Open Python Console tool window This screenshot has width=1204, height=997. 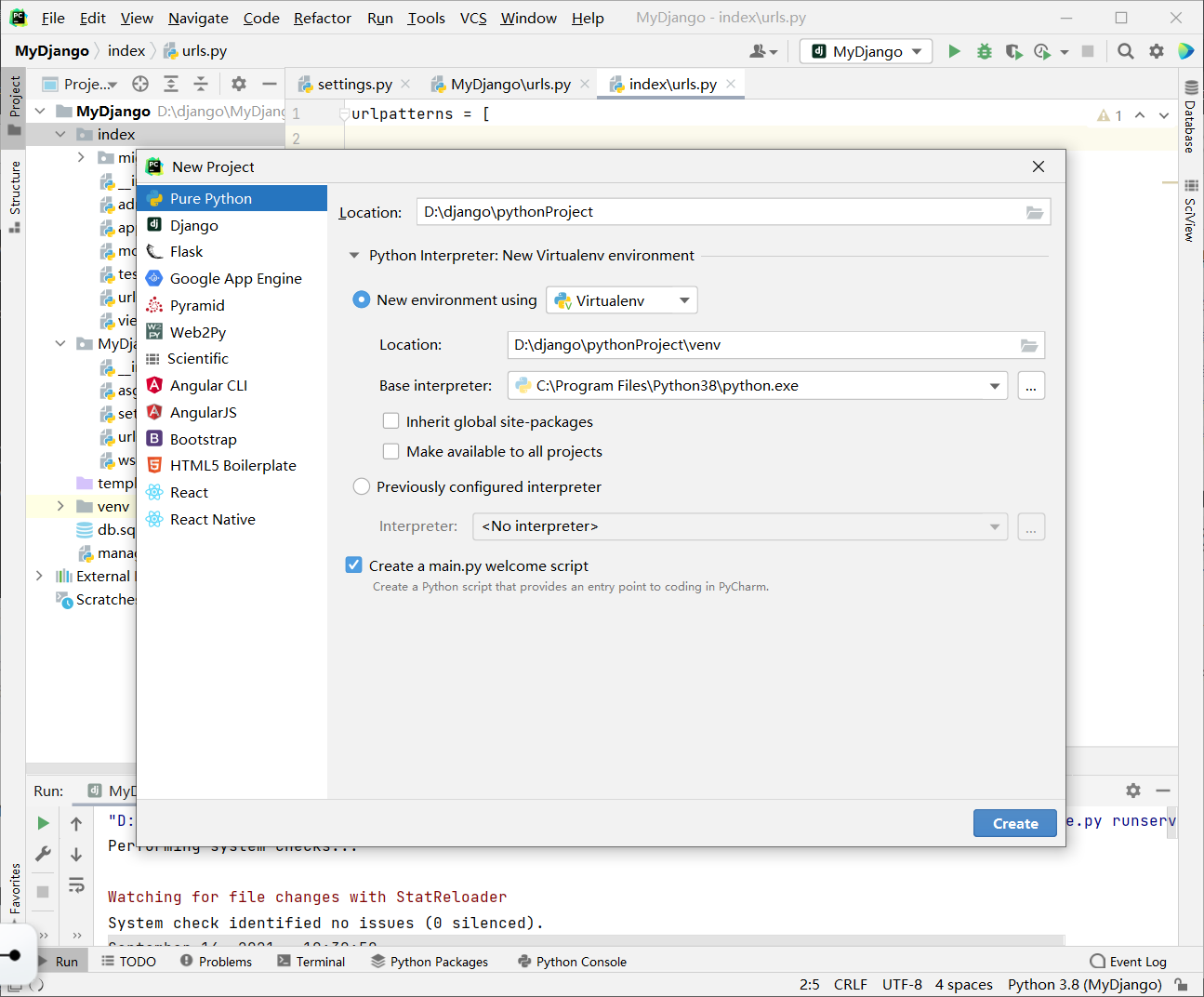pos(572,961)
